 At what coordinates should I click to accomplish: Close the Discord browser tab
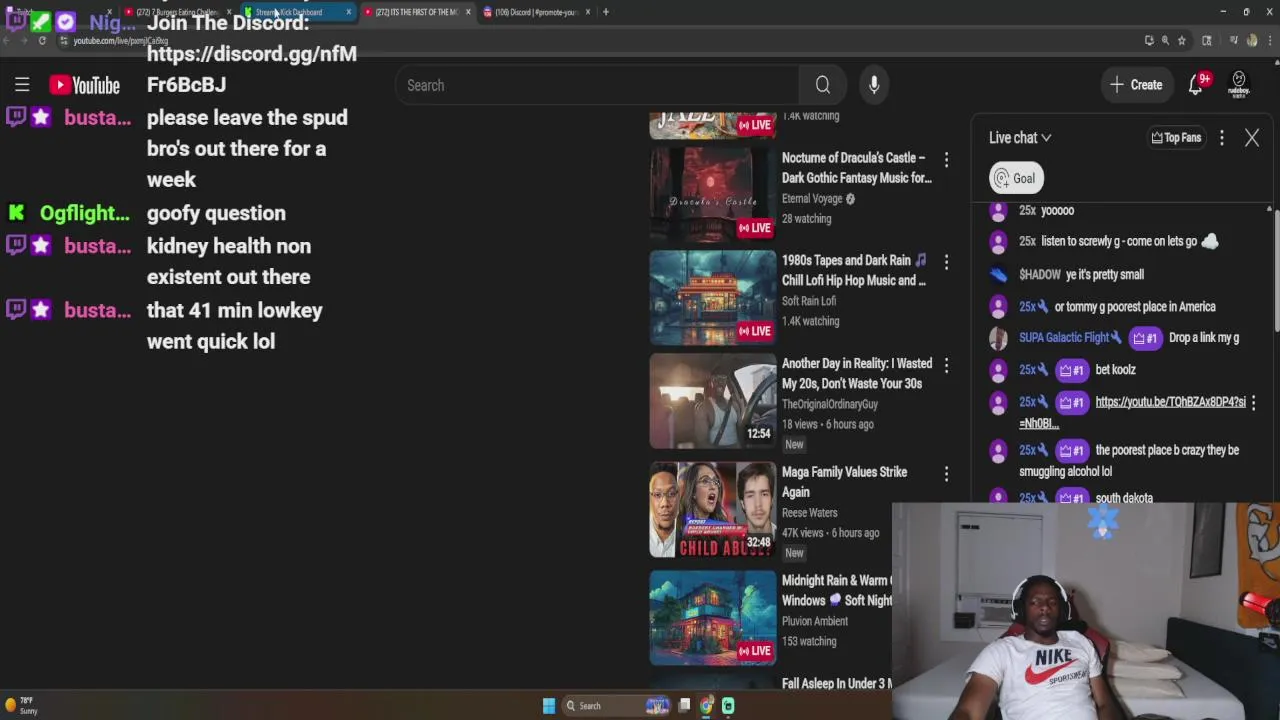587,12
